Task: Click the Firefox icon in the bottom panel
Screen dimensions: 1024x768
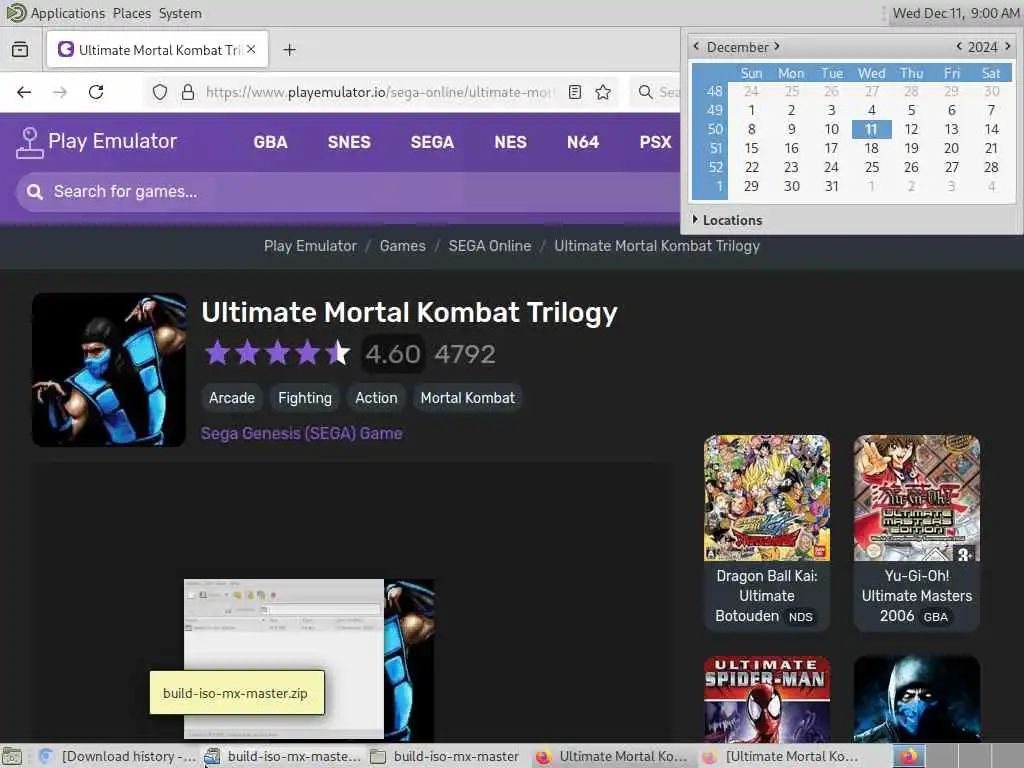Action: [908, 756]
